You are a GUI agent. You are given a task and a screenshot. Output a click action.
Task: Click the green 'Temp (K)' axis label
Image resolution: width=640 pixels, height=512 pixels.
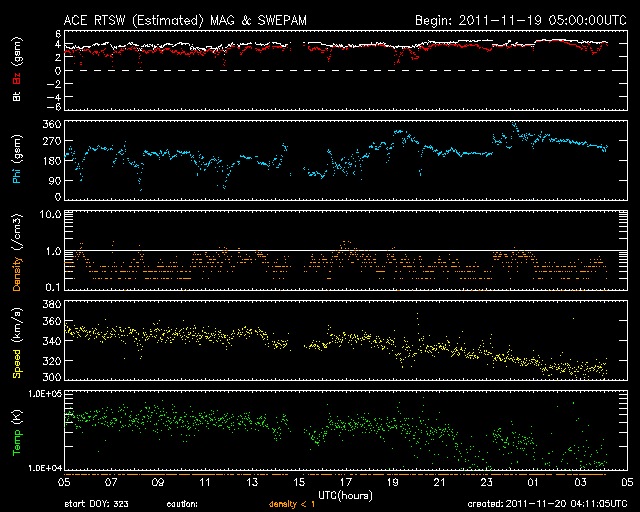(17, 432)
